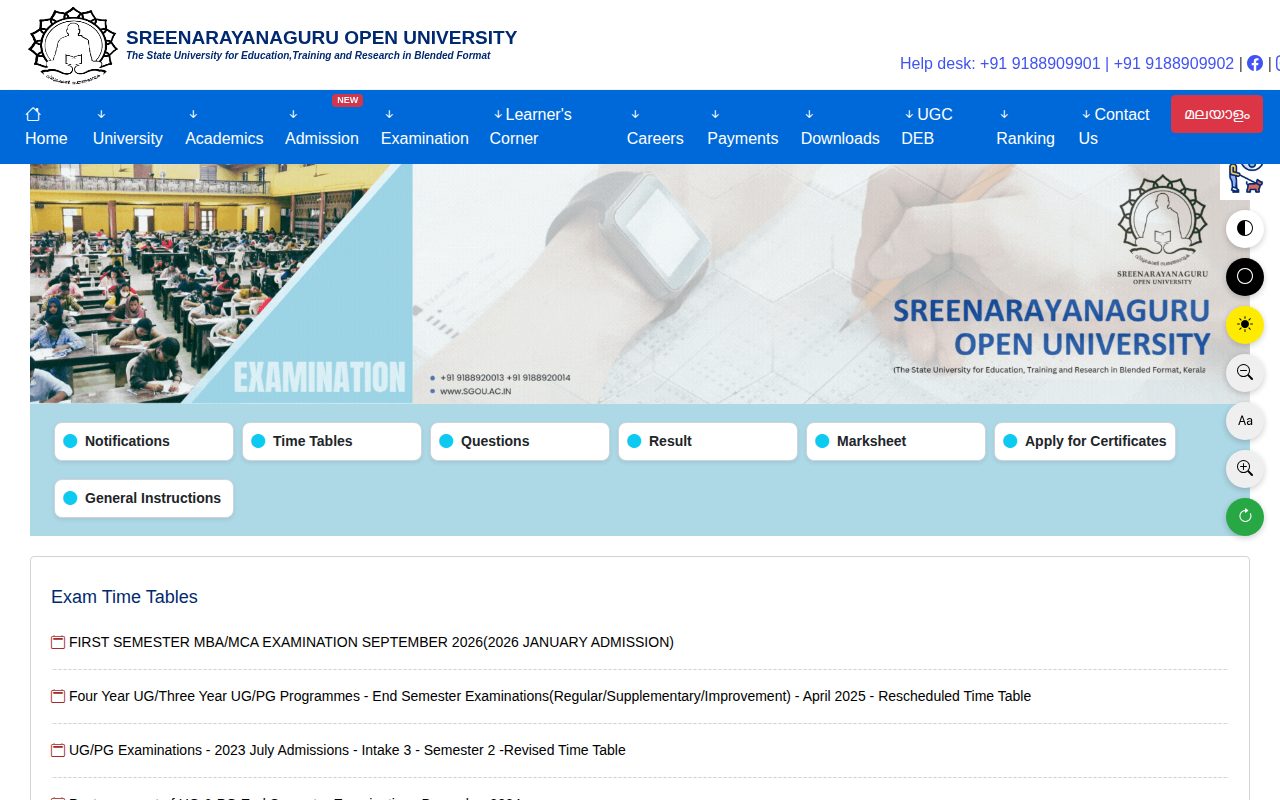The width and height of the screenshot is (1280, 800).
Task: Switch language with the Malayalam button
Action: pyautogui.click(x=1217, y=114)
